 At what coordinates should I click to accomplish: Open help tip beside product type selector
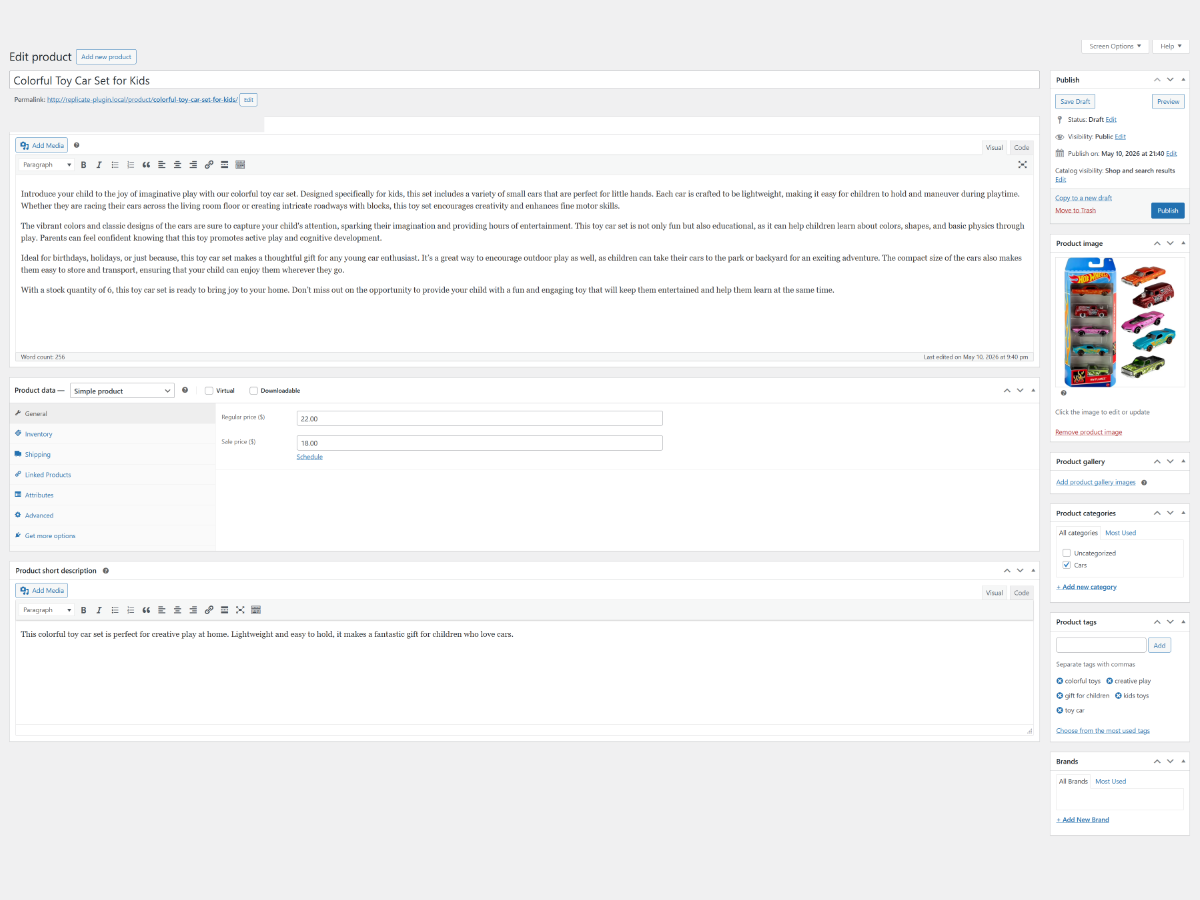185,390
